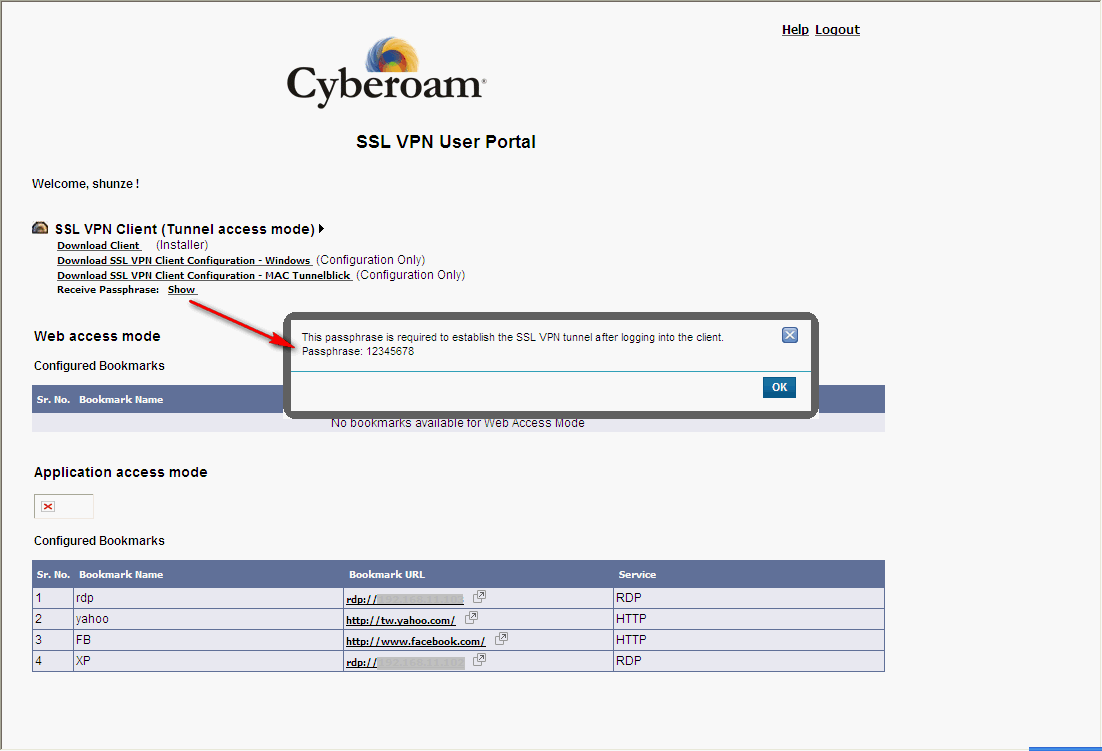Click the 'Service' column header
The height and width of the screenshot is (751, 1102).
click(637, 575)
